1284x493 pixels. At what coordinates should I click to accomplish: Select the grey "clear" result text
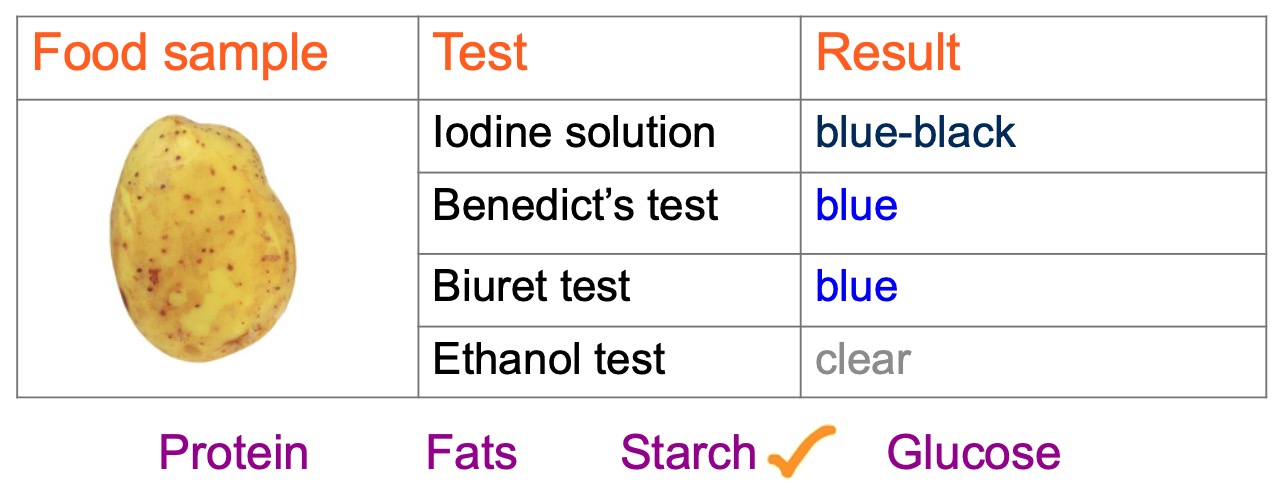click(863, 359)
